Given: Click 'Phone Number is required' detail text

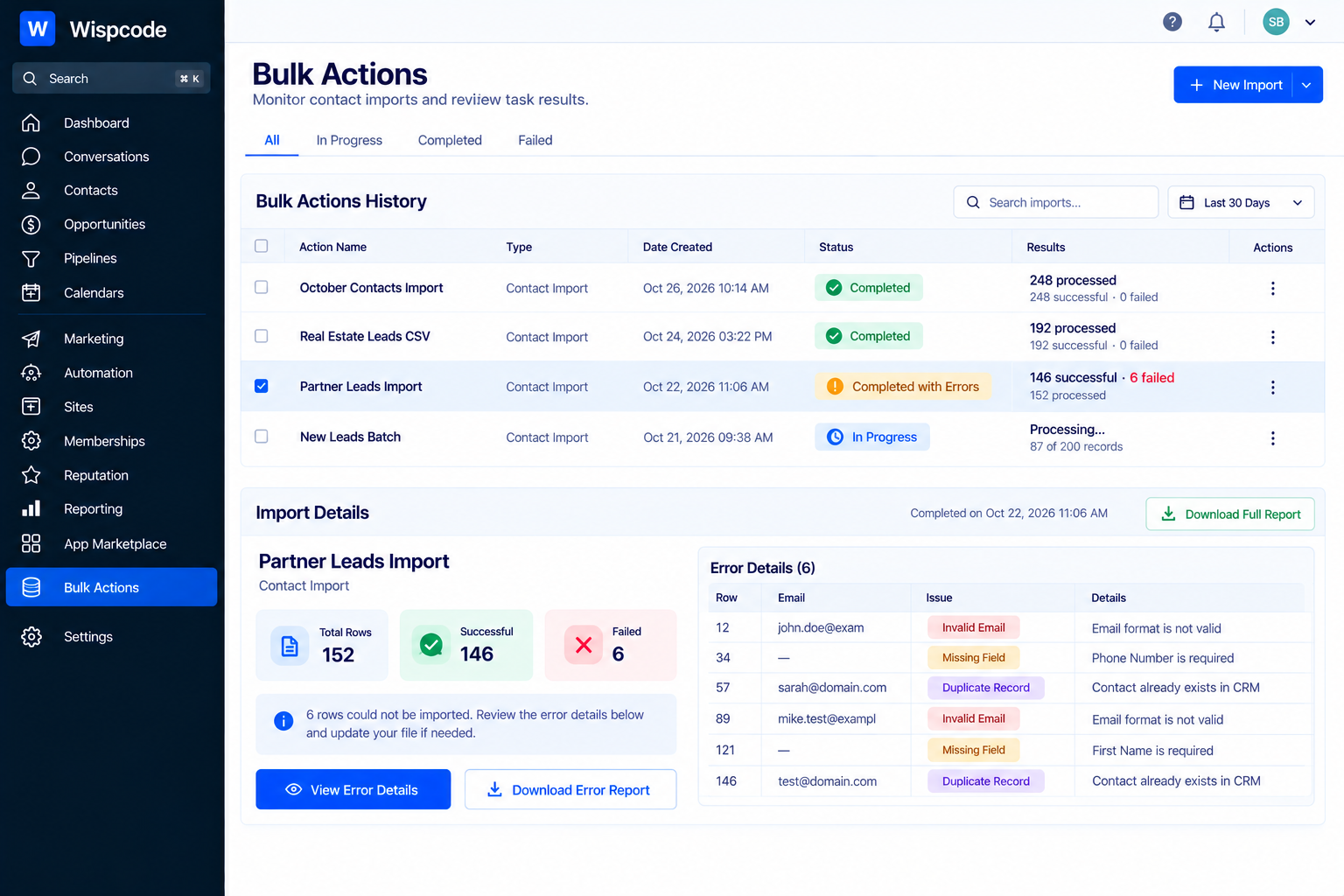Looking at the screenshot, I should 1162,658.
